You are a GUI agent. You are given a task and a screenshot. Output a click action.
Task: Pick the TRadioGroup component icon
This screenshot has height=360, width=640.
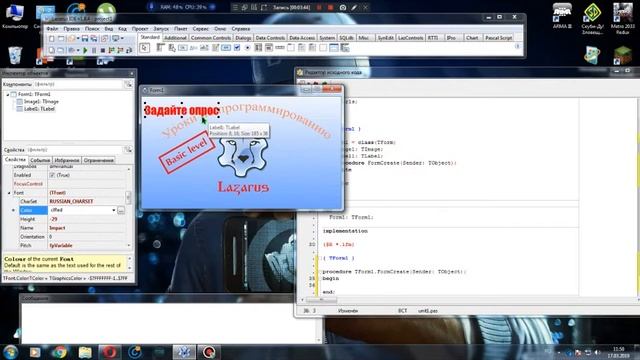click(x=301, y=48)
